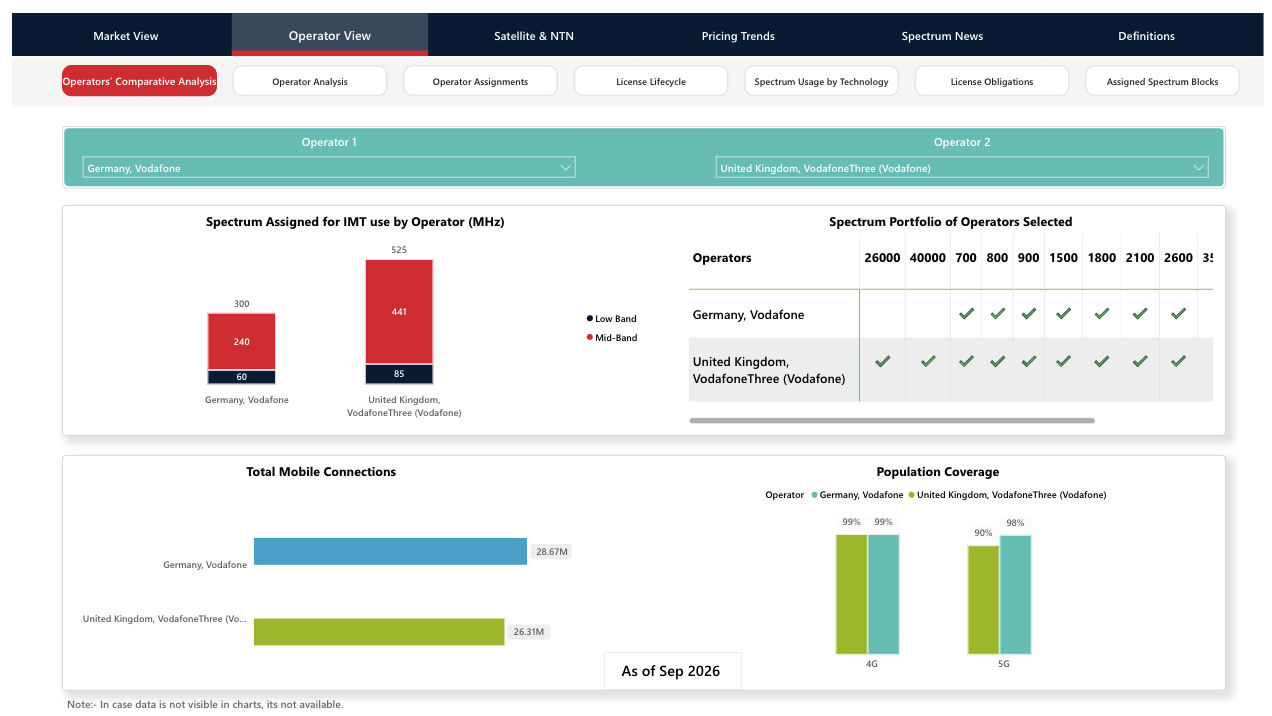The height and width of the screenshot is (716, 1272).
Task: Select Operators' Comparative Analysis button
Action: 139,81
